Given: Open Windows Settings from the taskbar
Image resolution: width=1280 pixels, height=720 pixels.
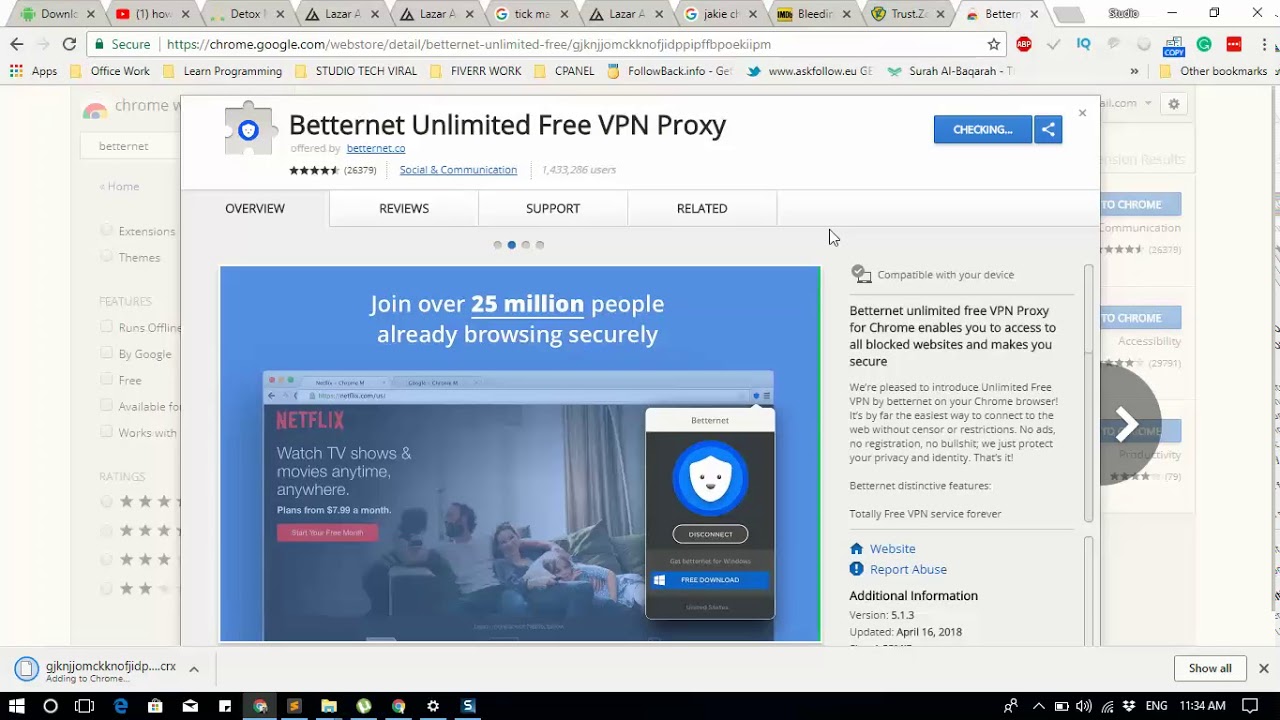Looking at the screenshot, I should click(x=433, y=706).
